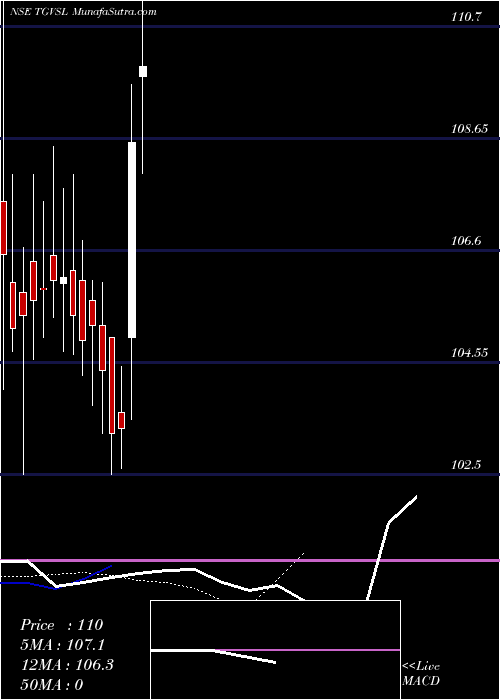This screenshot has height=700, width=500.
Task: Click the <<Live MACD label
Action: click(x=421, y=674)
